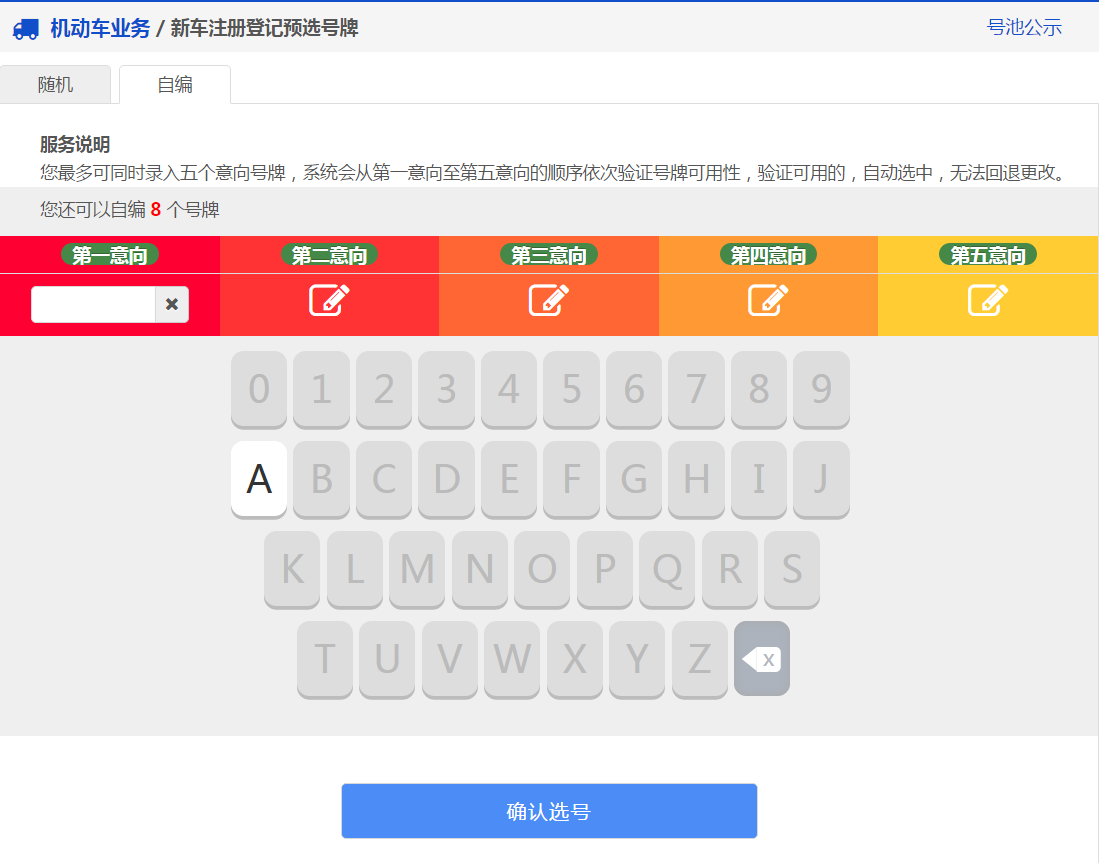1100x863 pixels.
Task: Select letter A on the plate keyboard
Action: pyautogui.click(x=258, y=480)
